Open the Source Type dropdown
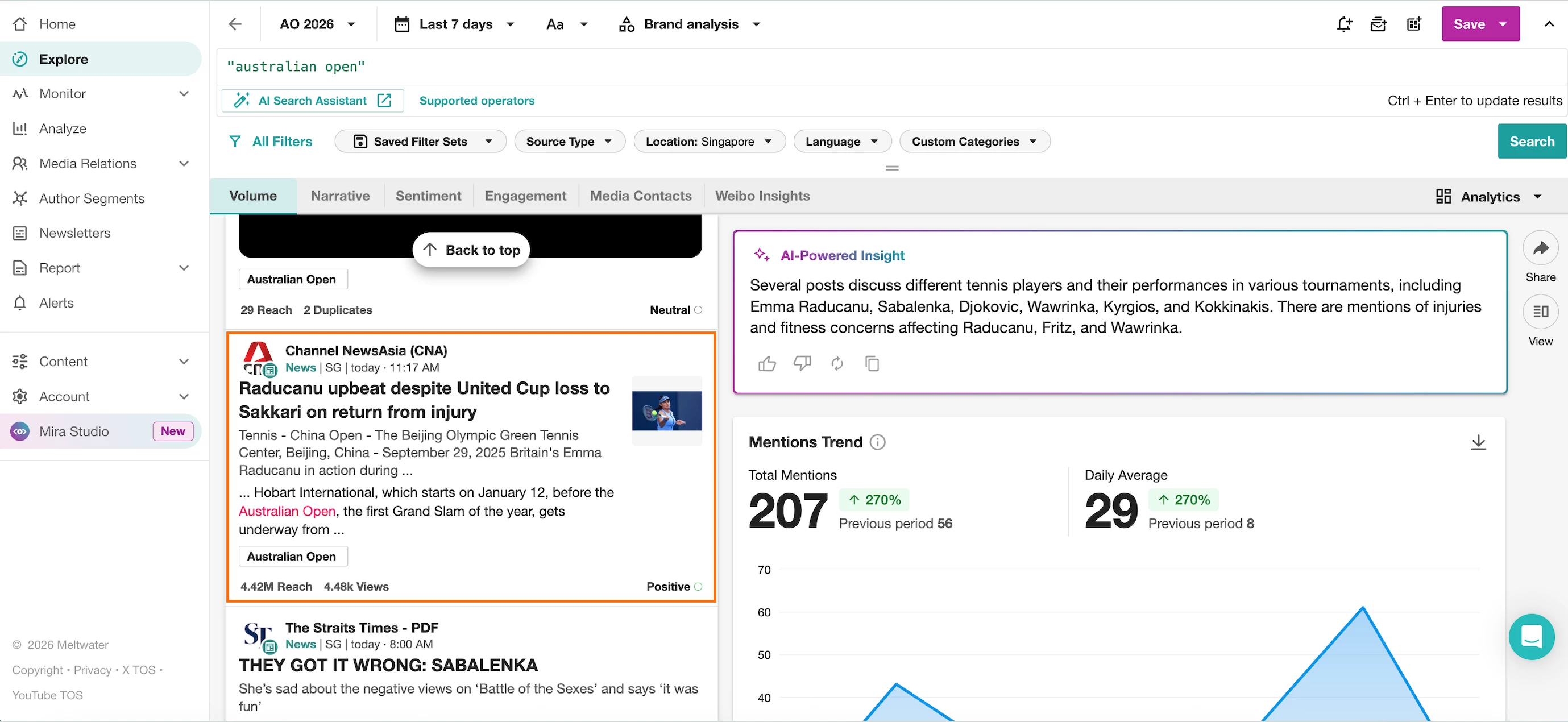 pyautogui.click(x=569, y=141)
